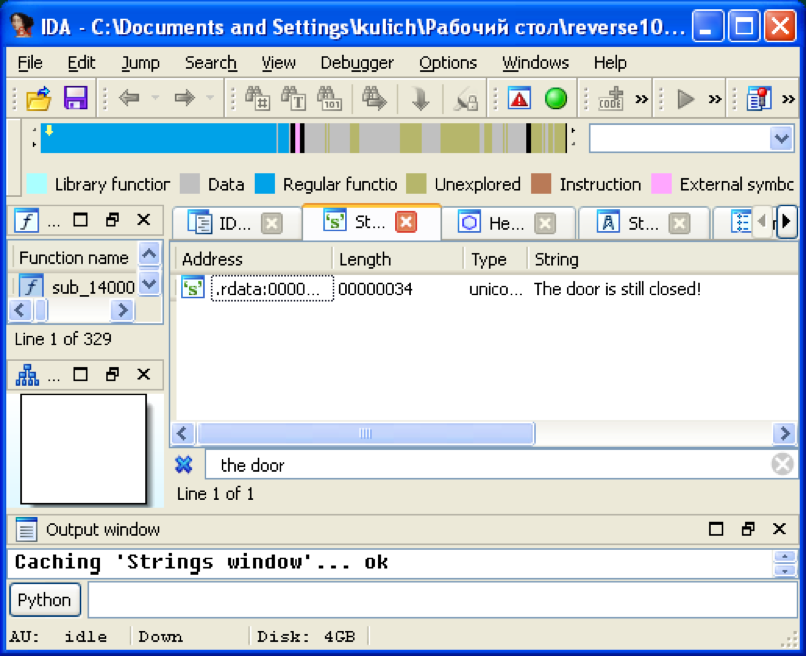806x656 pixels.
Task: Open the back history dropdown arrow
Action: tap(155, 97)
